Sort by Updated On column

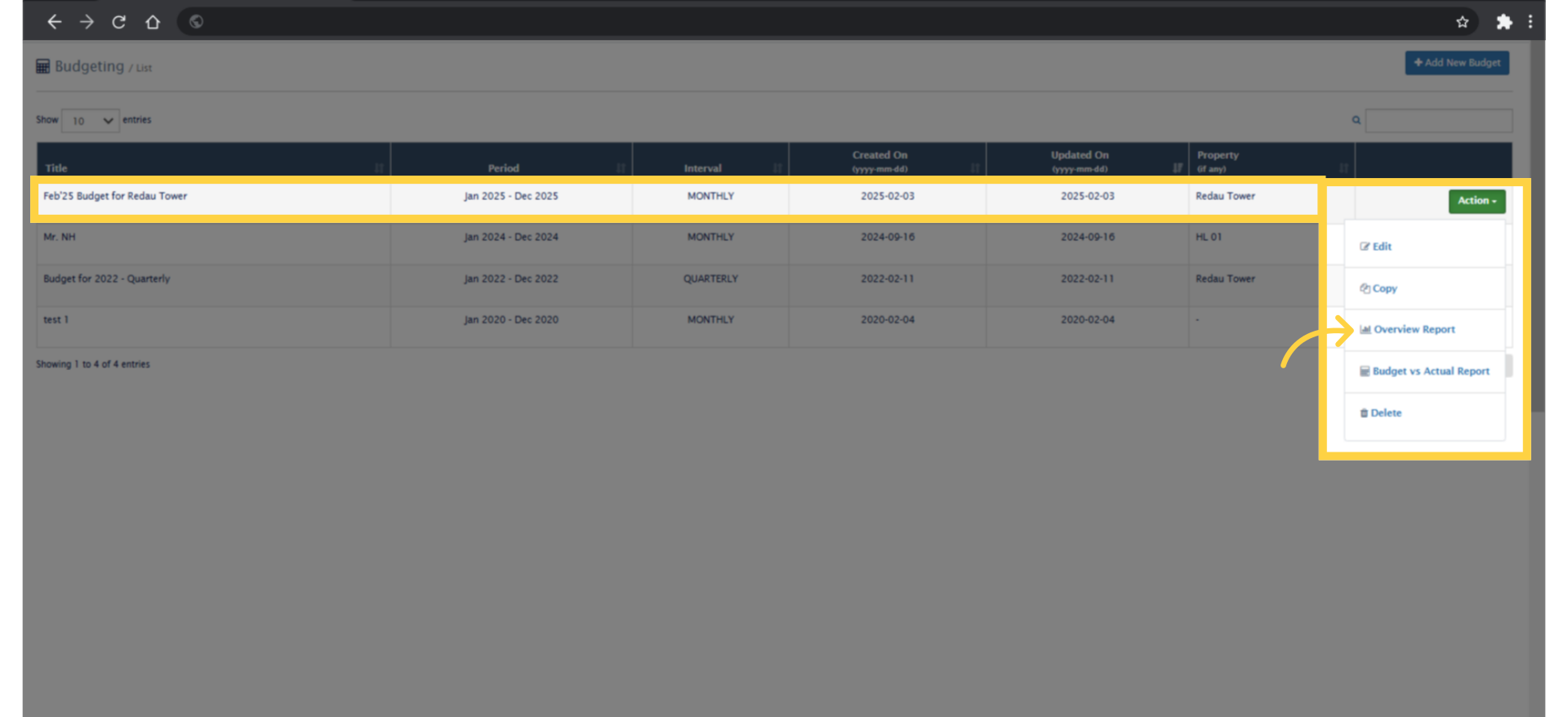(1087, 161)
